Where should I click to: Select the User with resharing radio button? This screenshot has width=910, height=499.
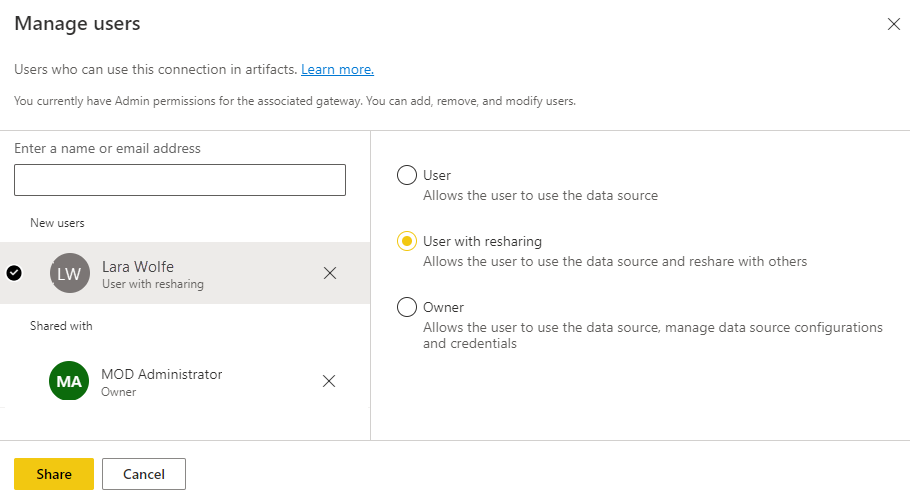point(407,241)
